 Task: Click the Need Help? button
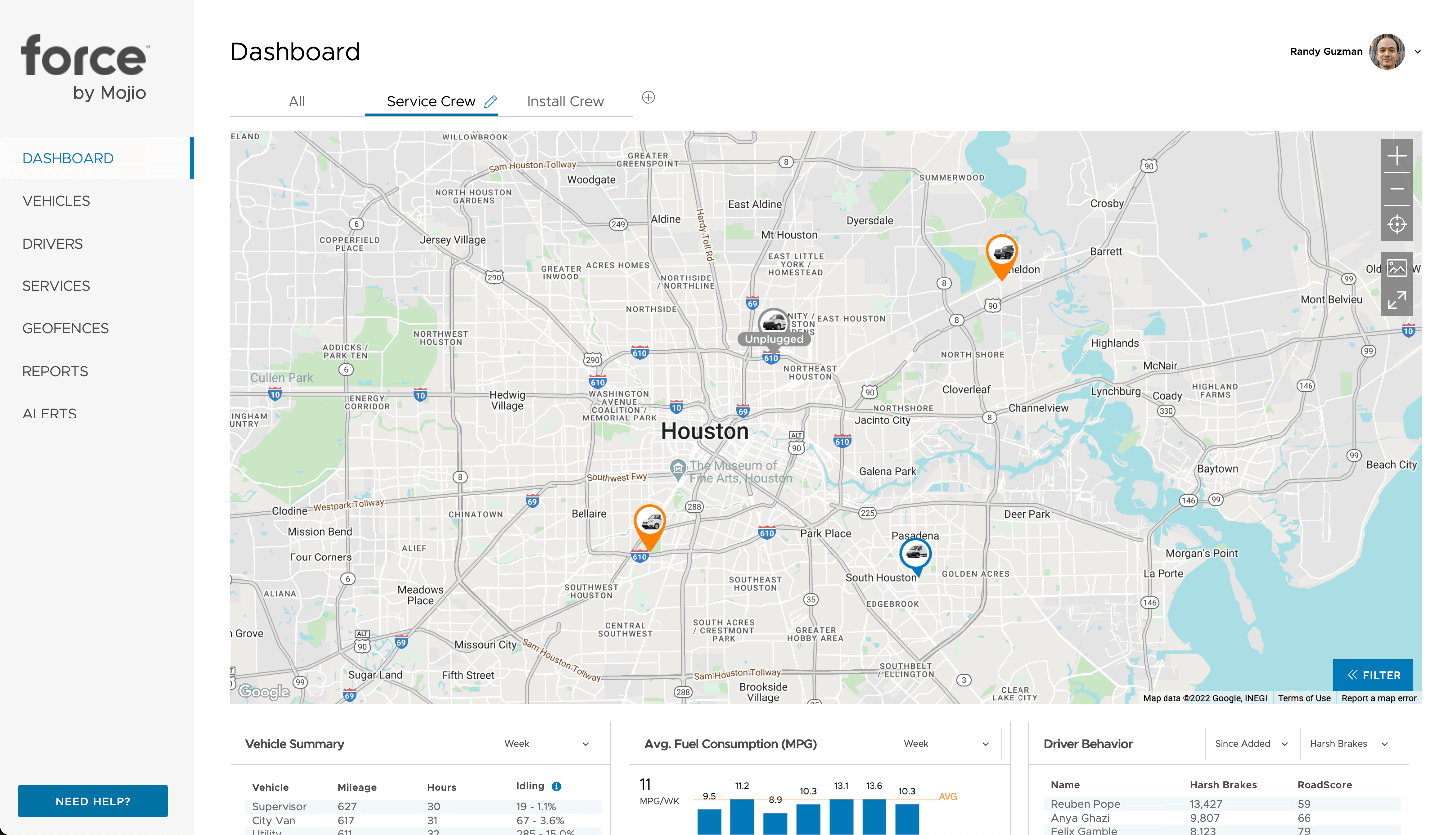click(93, 801)
